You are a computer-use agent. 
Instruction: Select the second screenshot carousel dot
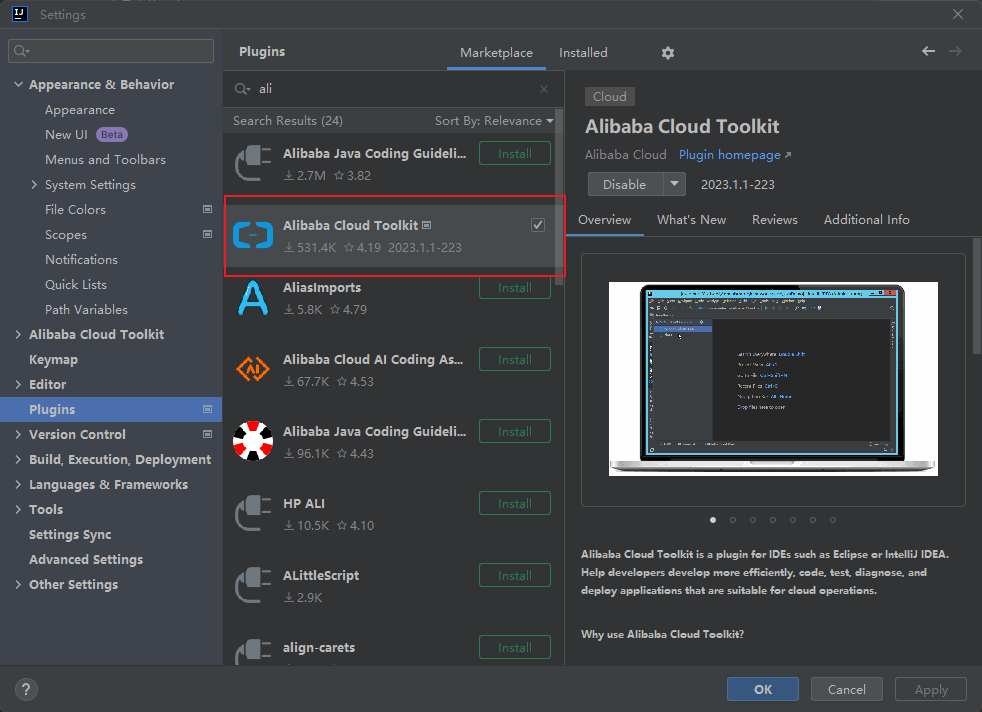(x=733, y=520)
